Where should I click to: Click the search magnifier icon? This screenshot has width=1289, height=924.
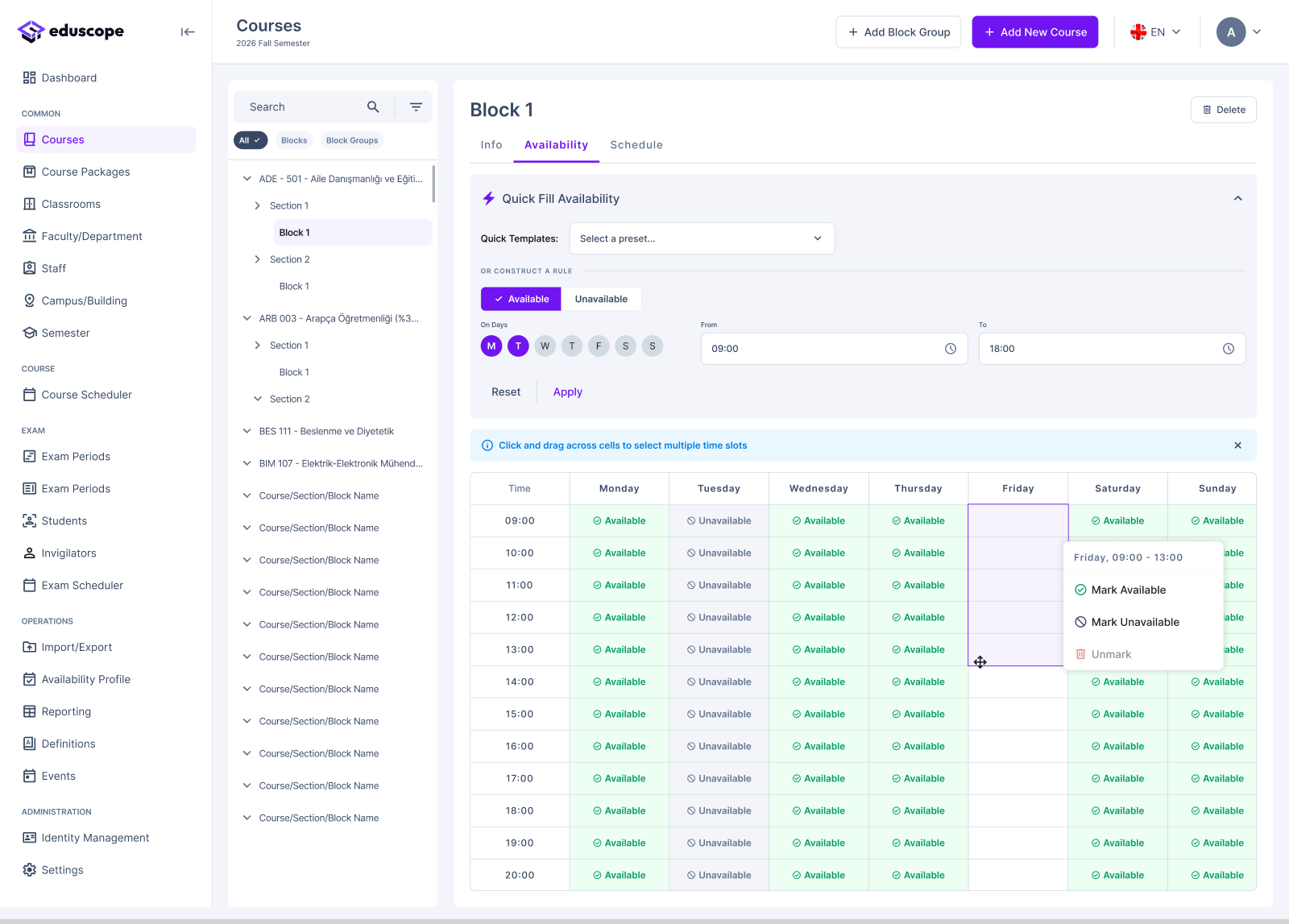[373, 107]
